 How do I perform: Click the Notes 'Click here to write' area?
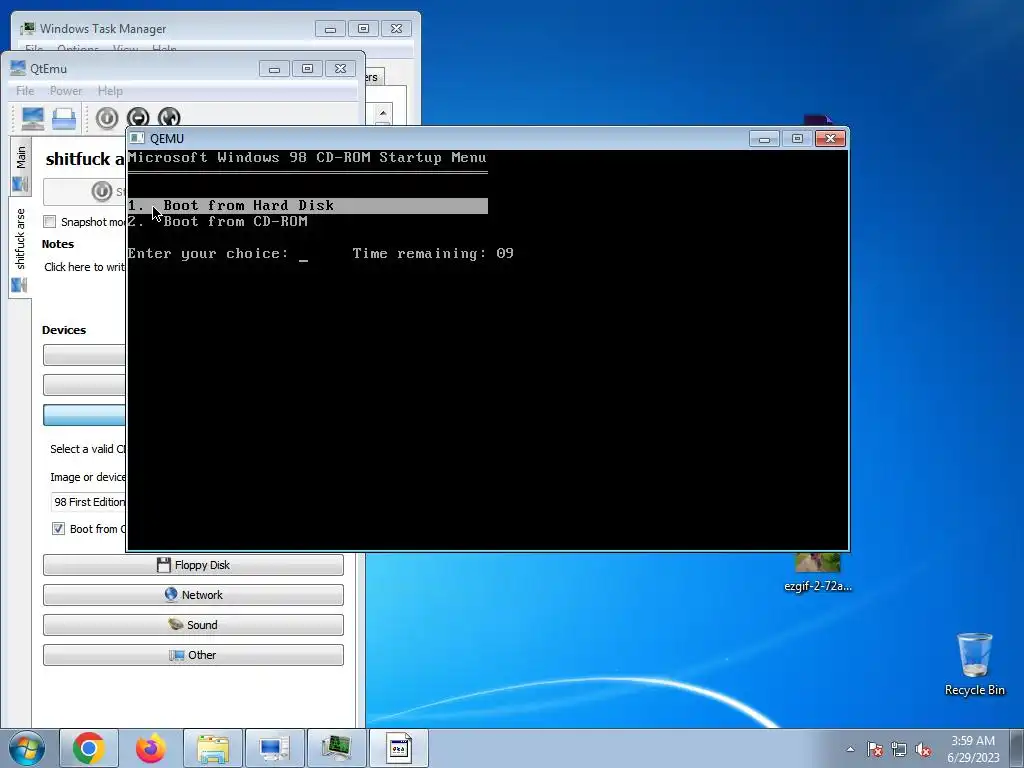click(84, 267)
